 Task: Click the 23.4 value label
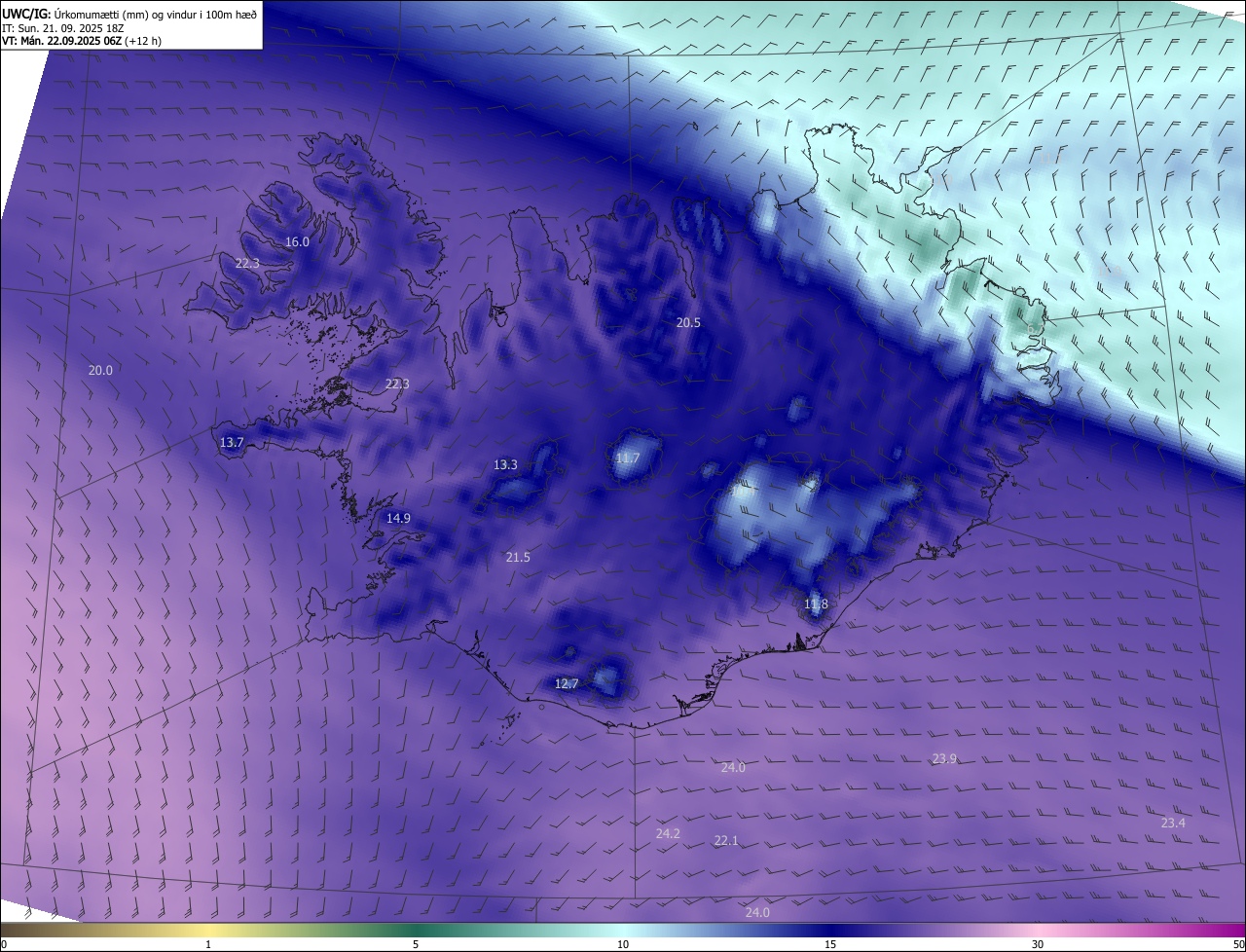(x=1173, y=823)
